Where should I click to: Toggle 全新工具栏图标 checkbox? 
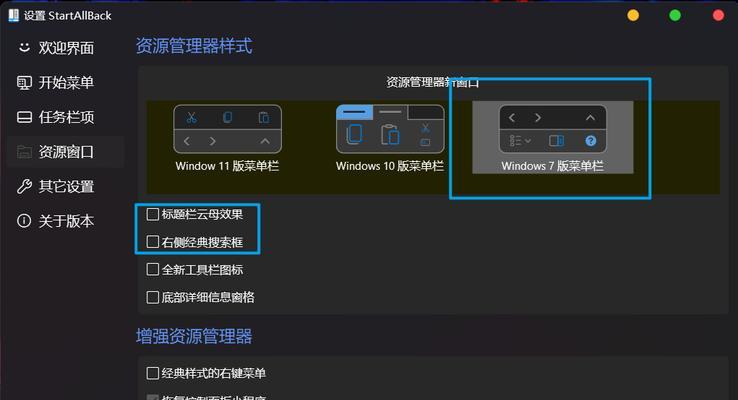click(152, 270)
